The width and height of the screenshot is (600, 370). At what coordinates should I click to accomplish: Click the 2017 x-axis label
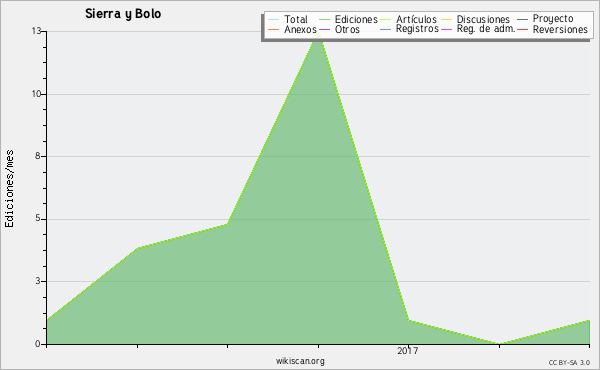408,350
